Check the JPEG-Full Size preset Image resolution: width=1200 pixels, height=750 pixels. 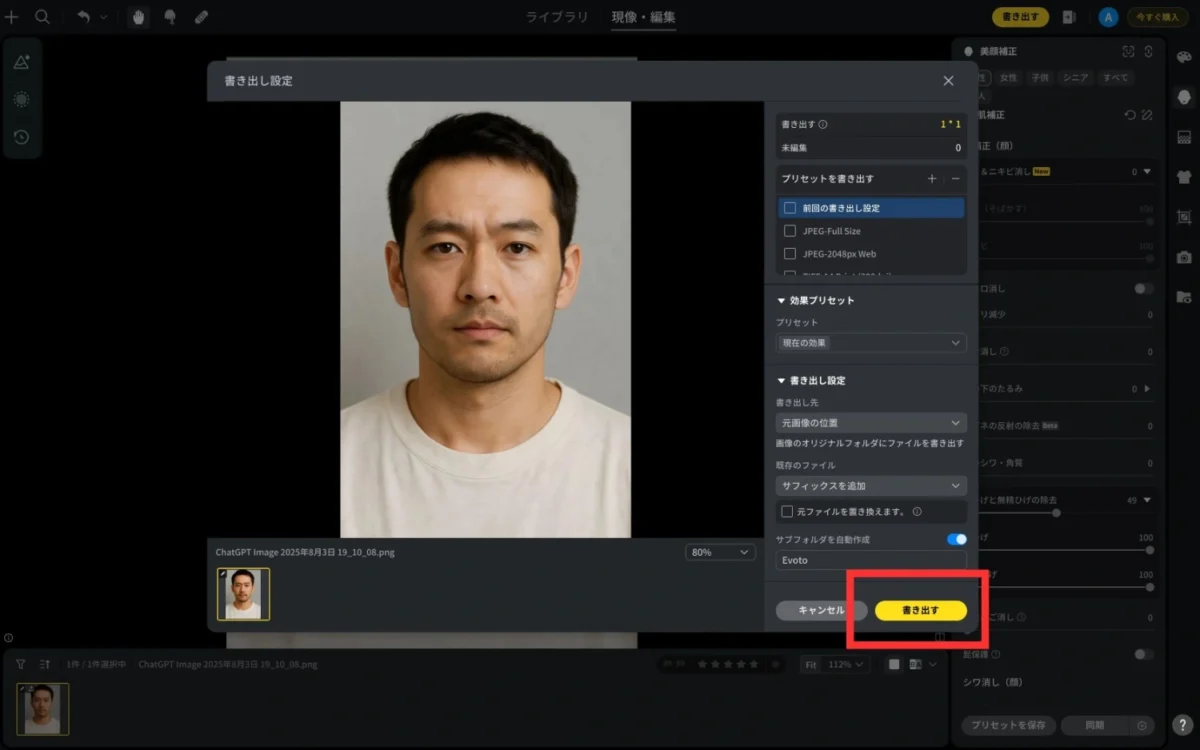[x=790, y=231]
